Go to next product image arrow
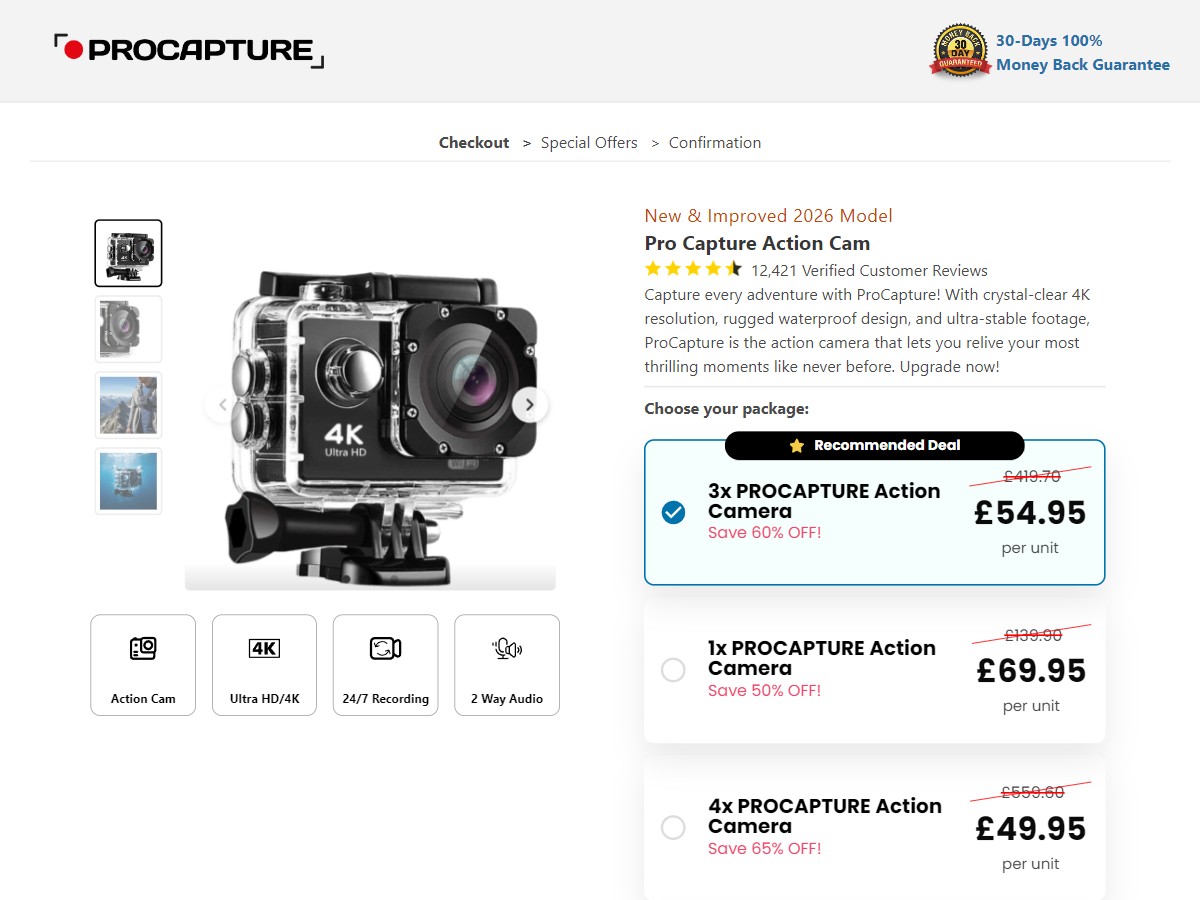The height and width of the screenshot is (900, 1200). pyautogui.click(x=530, y=405)
